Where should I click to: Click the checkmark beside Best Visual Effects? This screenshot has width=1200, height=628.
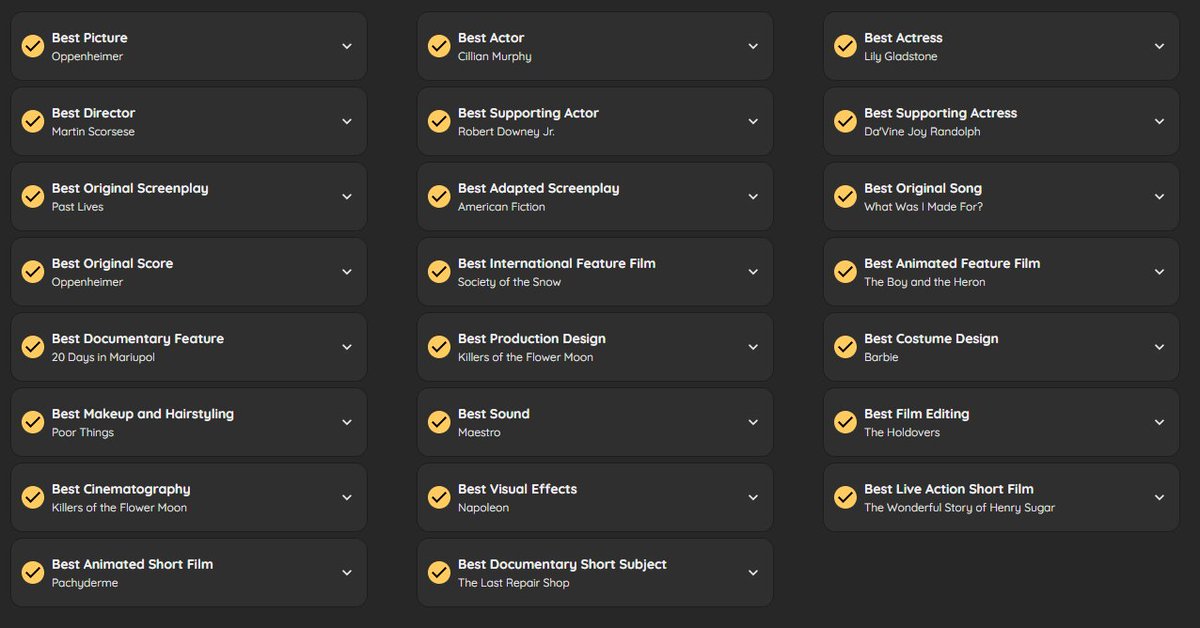439,497
